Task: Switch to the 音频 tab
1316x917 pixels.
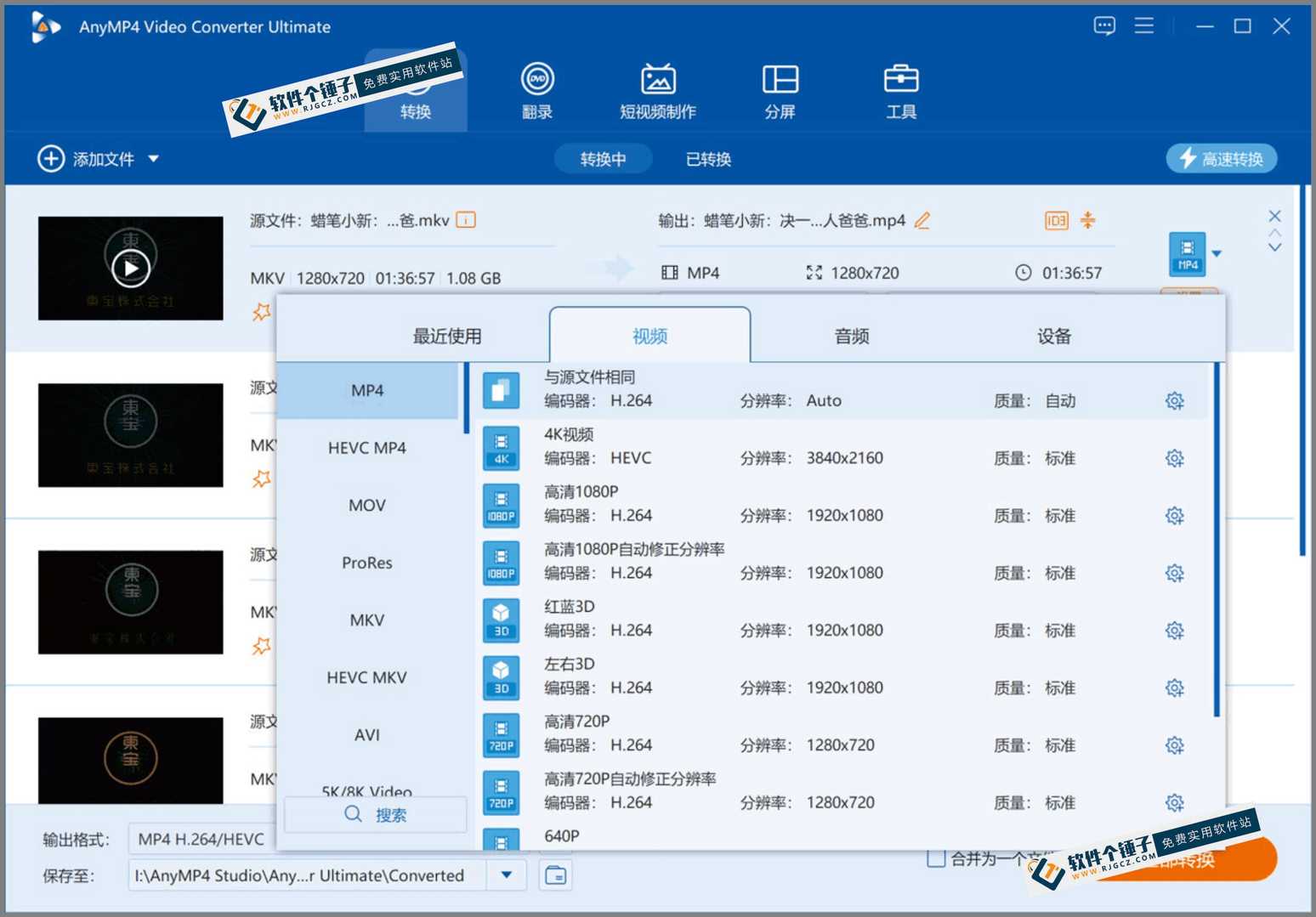Action: point(852,336)
